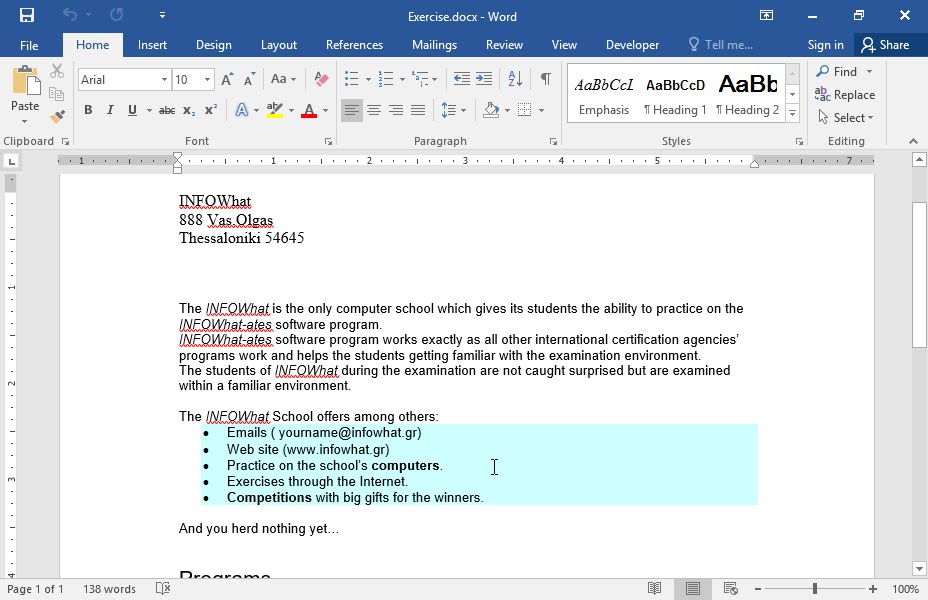
Task: Paste clipboard contents with Paste icon
Action: click(x=25, y=80)
